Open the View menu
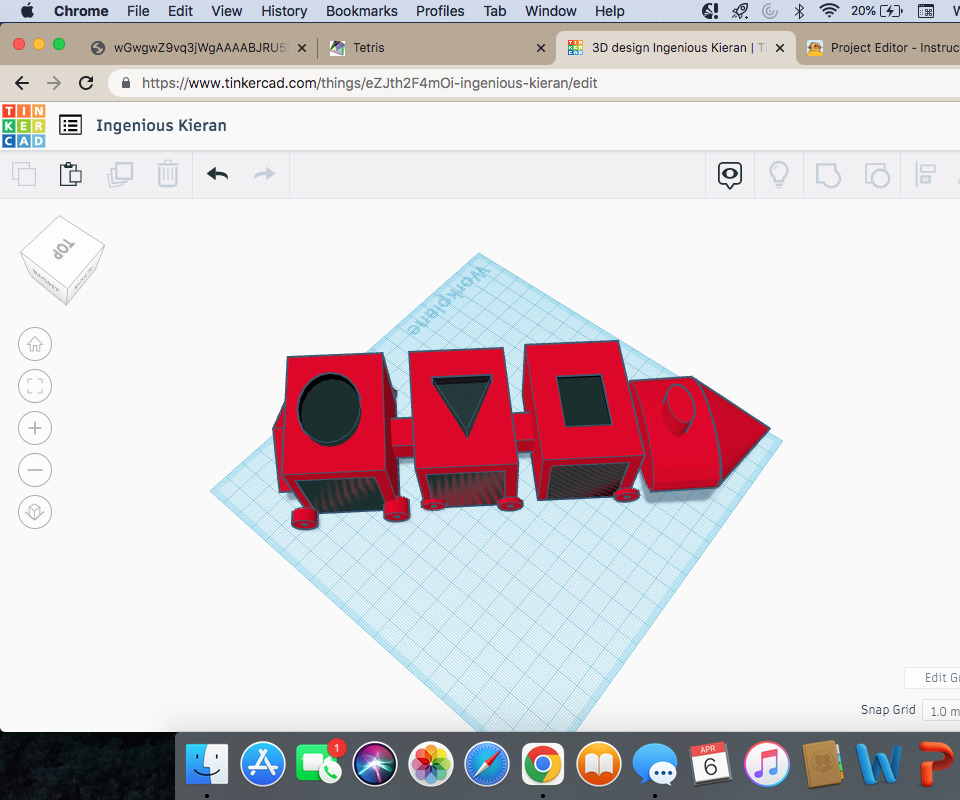960x800 pixels. coord(227,11)
